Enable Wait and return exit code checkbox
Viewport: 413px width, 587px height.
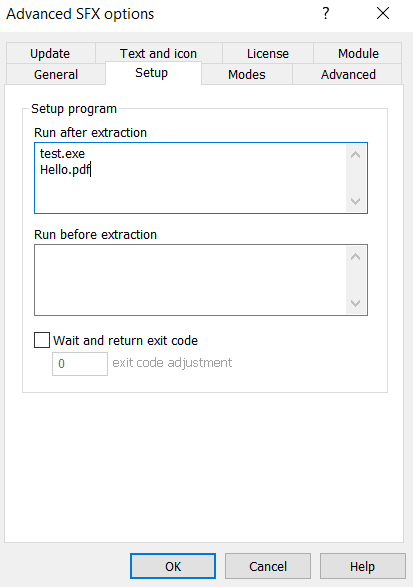(x=42, y=340)
